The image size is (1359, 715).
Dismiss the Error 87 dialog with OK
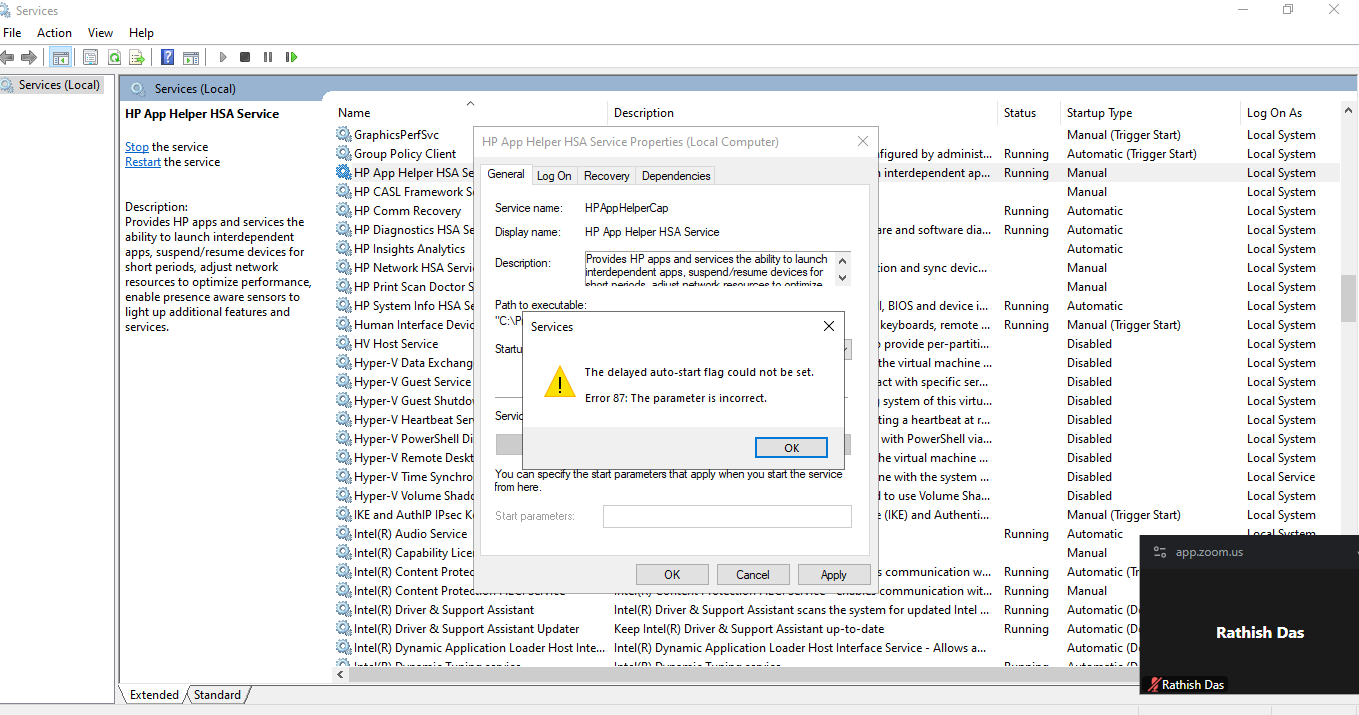pyautogui.click(x=791, y=447)
